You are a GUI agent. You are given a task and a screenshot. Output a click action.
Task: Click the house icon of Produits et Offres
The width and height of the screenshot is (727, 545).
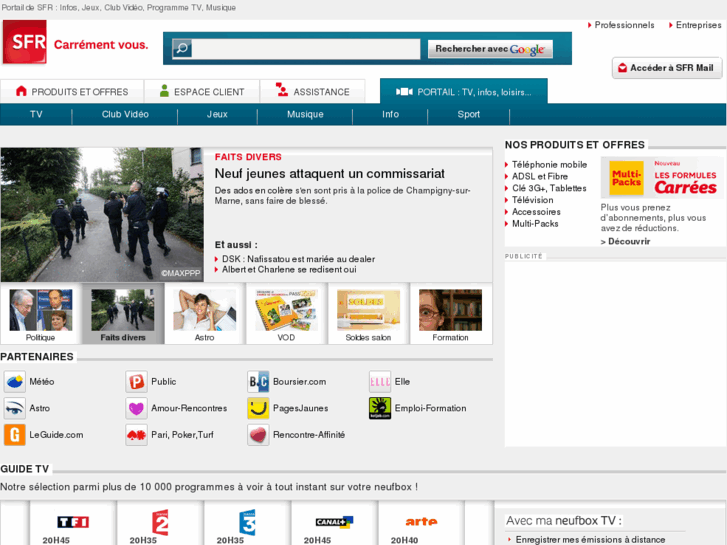click(21, 91)
